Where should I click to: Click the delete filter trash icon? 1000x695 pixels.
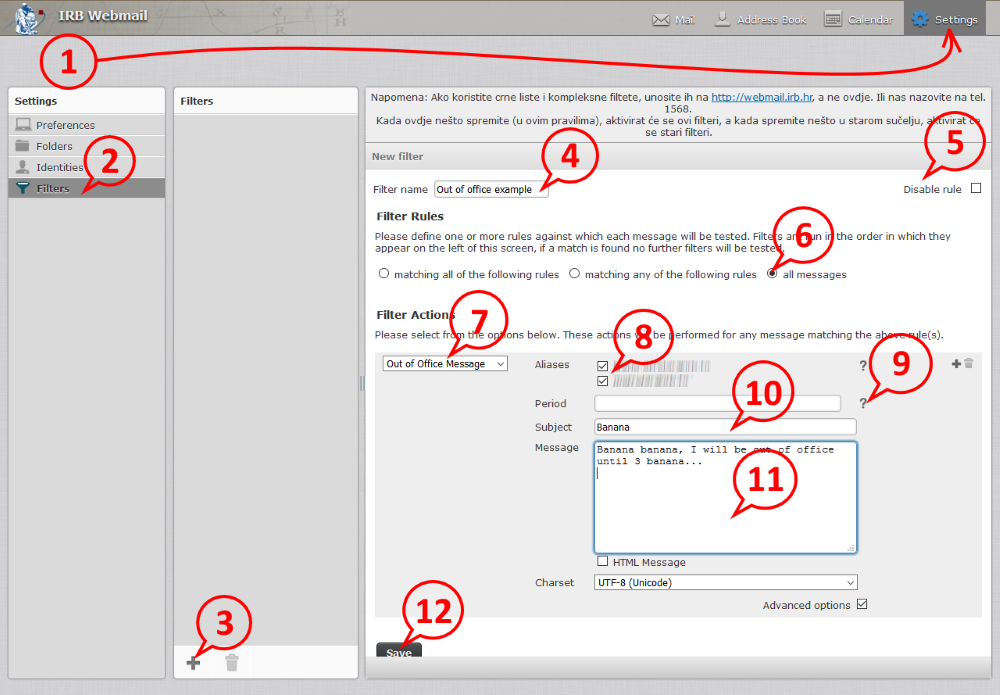(232, 663)
